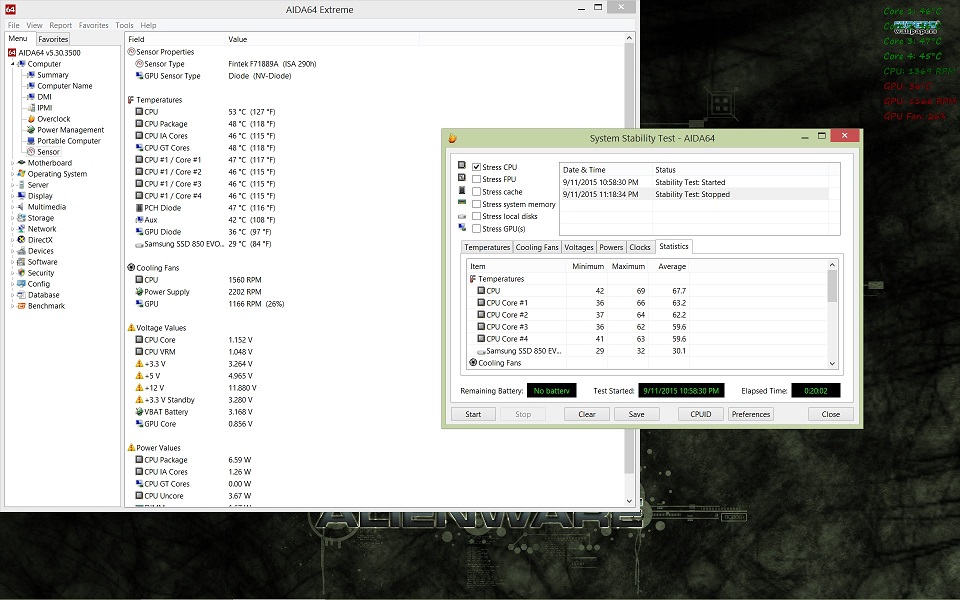Image resolution: width=960 pixels, height=600 pixels.
Task: Click the CPUID button
Action: click(x=700, y=414)
